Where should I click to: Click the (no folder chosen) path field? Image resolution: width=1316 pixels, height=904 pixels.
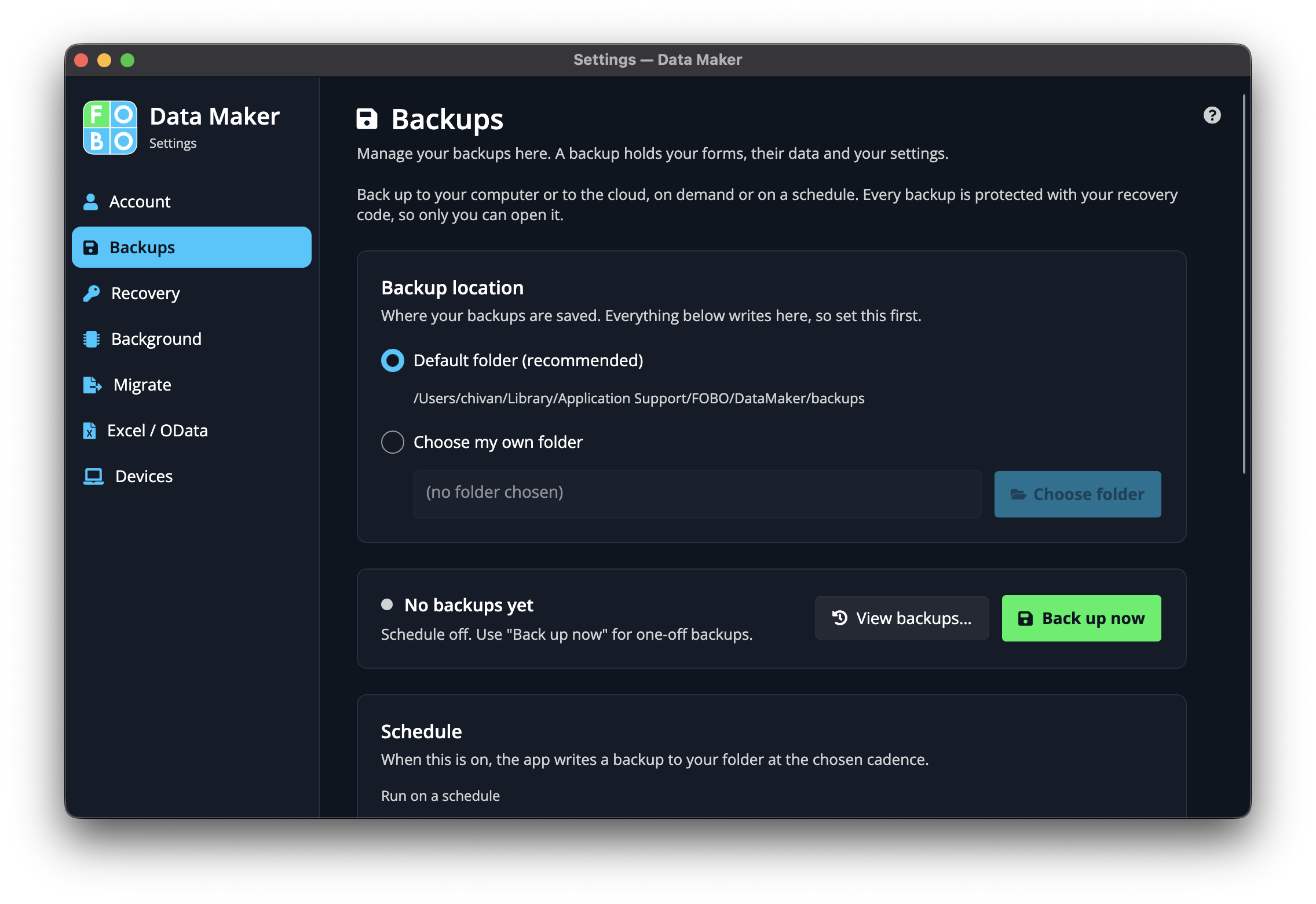click(x=697, y=494)
